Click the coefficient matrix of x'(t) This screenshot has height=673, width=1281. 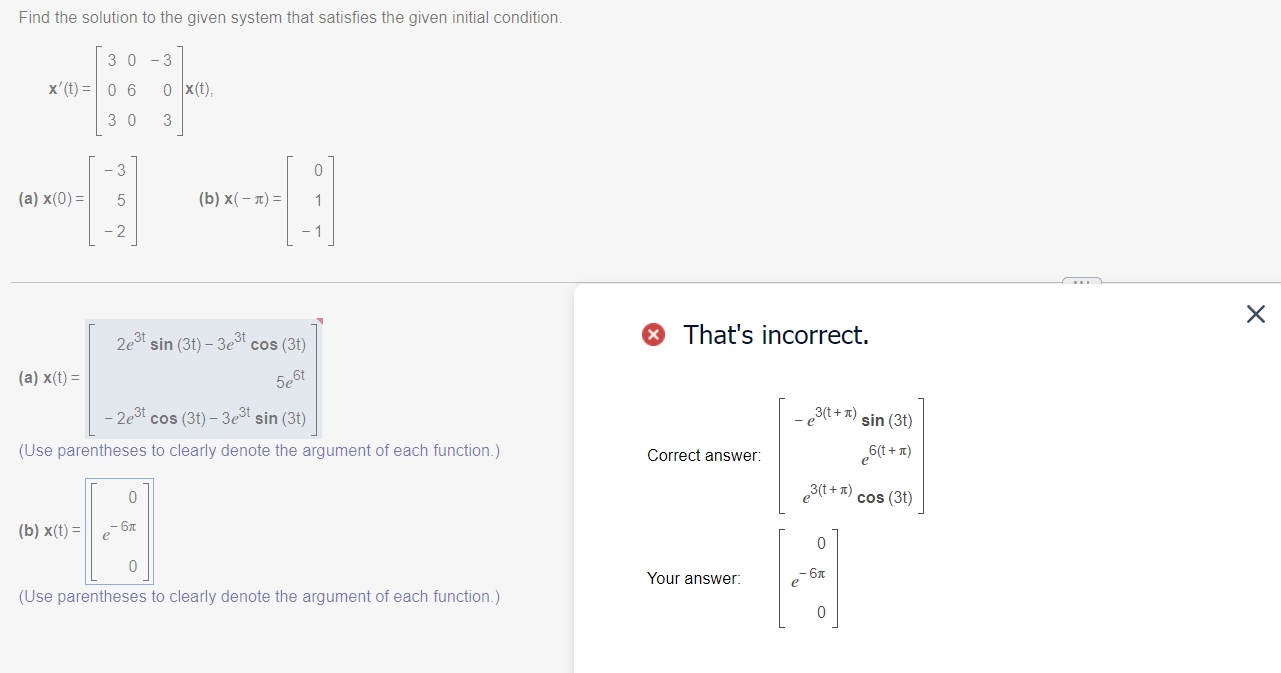140,91
